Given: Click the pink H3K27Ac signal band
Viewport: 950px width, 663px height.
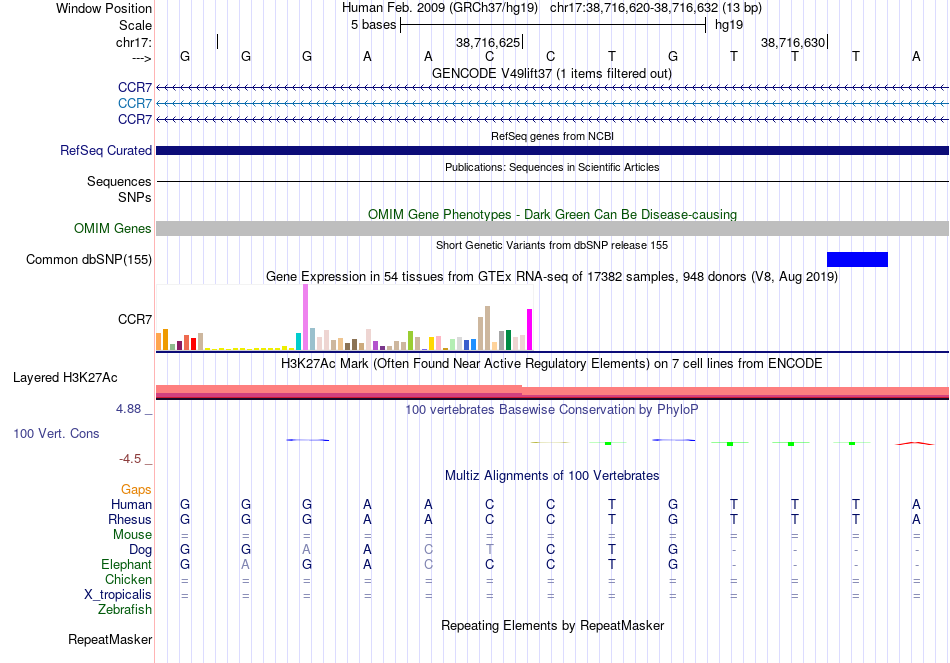Looking at the screenshot, I should (552, 391).
